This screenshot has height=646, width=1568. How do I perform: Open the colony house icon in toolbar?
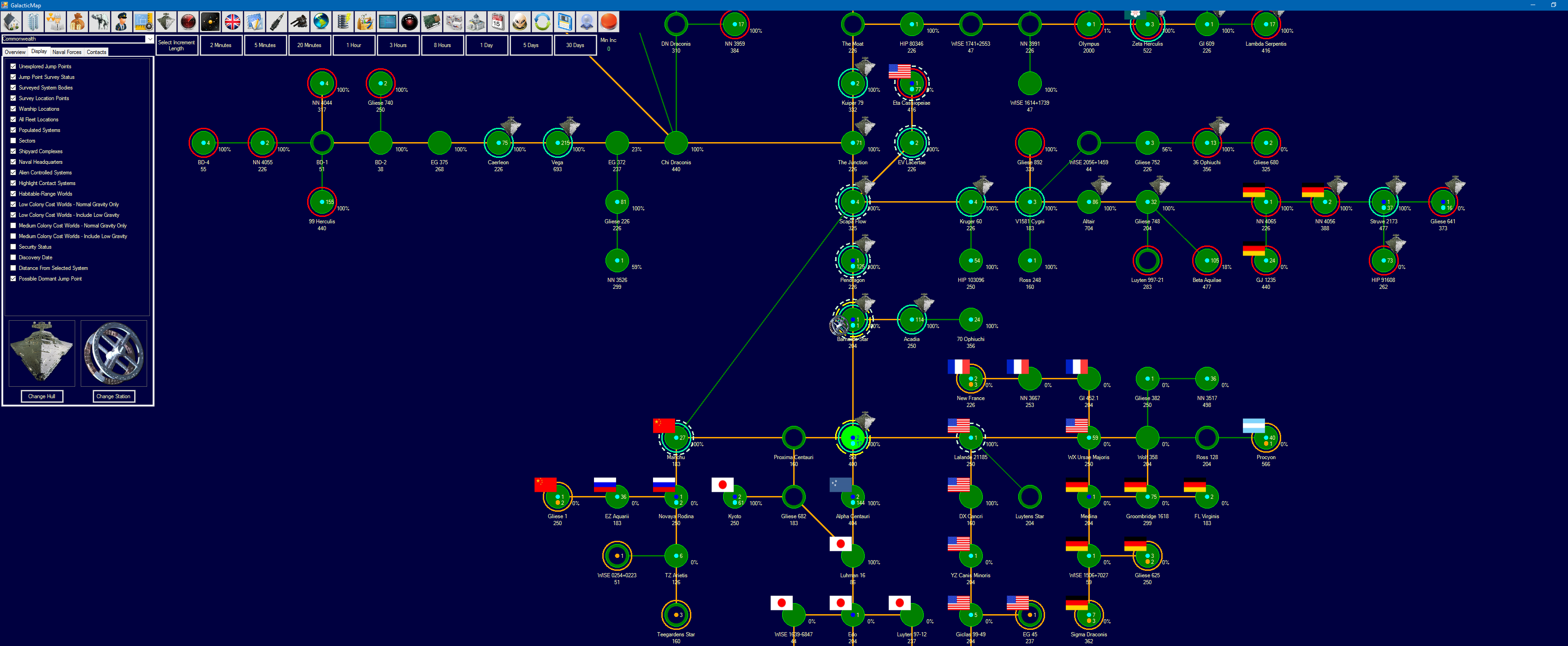click(x=12, y=22)
